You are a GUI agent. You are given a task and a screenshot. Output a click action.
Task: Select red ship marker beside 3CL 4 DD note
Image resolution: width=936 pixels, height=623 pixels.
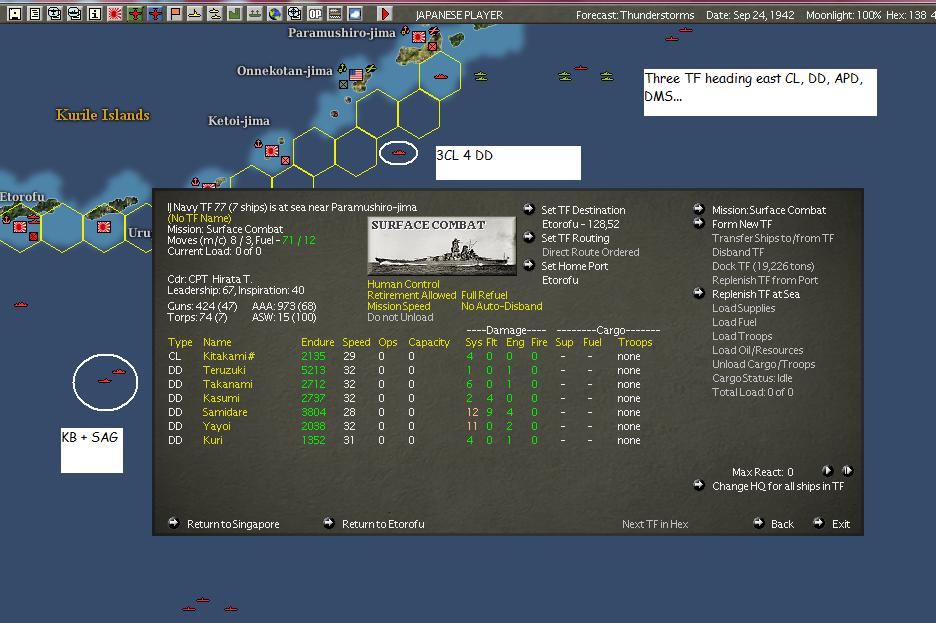[399, 153]
